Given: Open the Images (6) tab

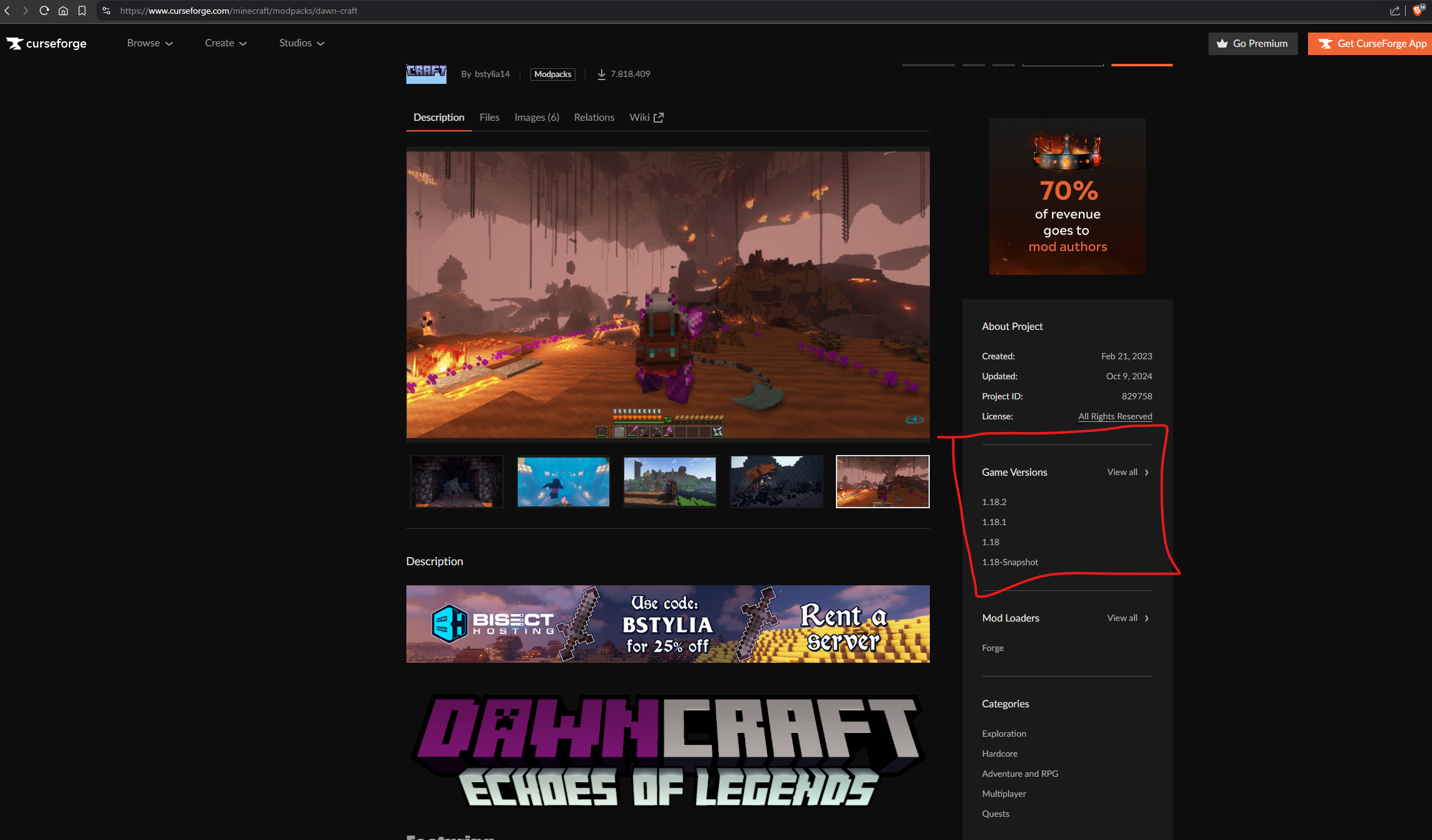Looking at the screenshot, I should (x=536, y=117).
